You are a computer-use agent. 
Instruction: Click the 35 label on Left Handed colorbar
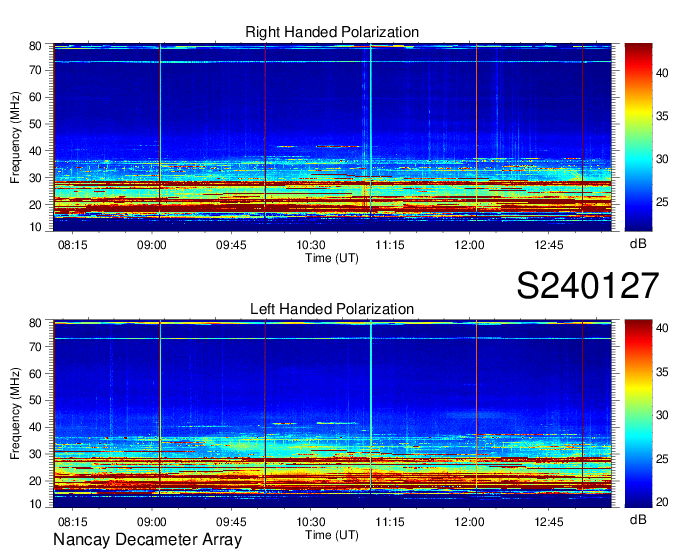coord(662,372)
